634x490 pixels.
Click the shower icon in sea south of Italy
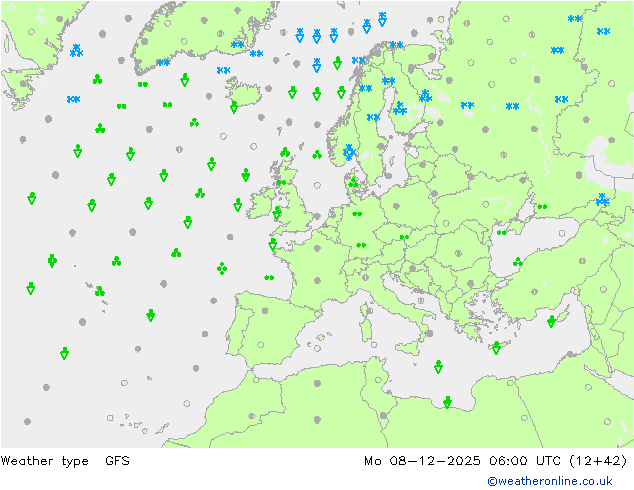pos(438,367)
